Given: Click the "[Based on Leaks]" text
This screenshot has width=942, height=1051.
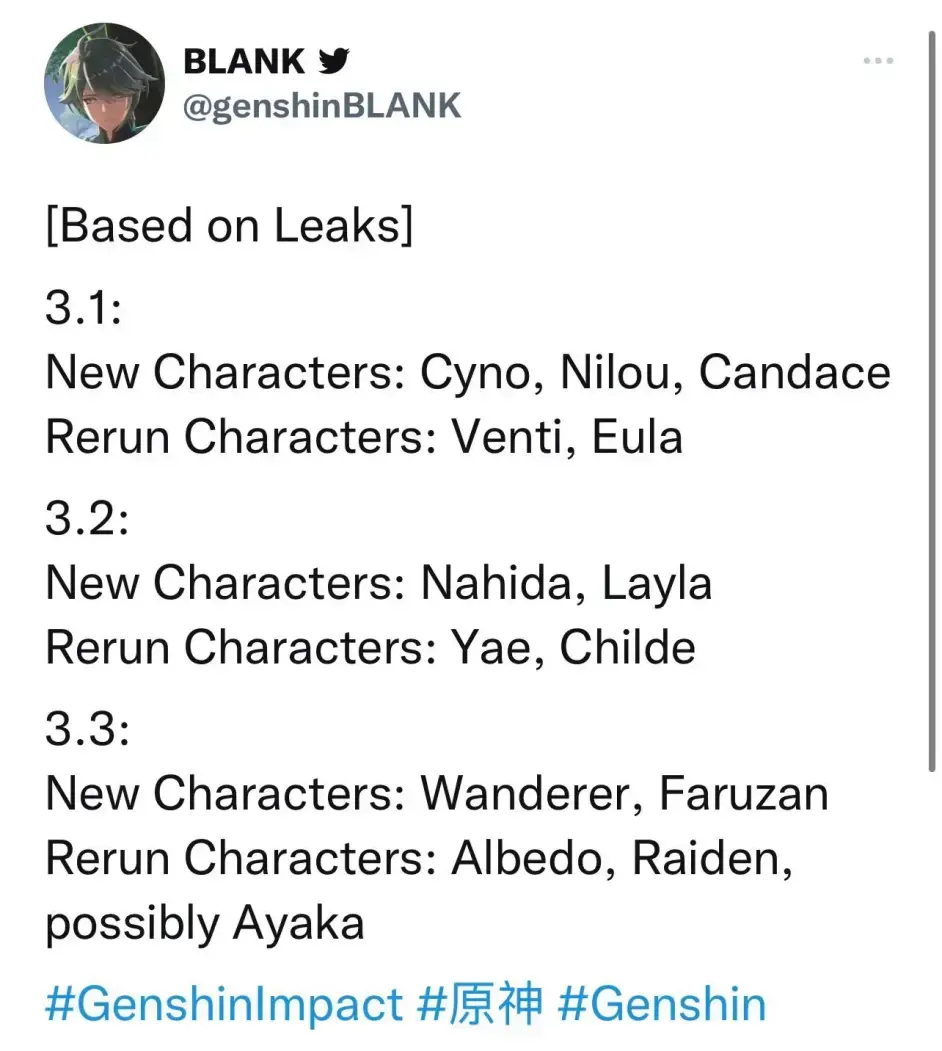Looking at the screenshot, I should pos(229,227).
